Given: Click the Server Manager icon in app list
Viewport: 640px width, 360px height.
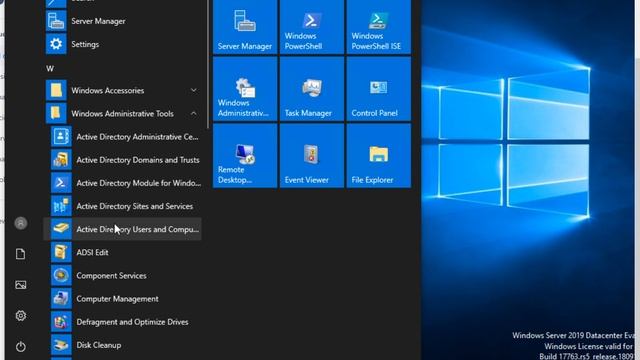Looking at the screenshot, I should [56, 21].
